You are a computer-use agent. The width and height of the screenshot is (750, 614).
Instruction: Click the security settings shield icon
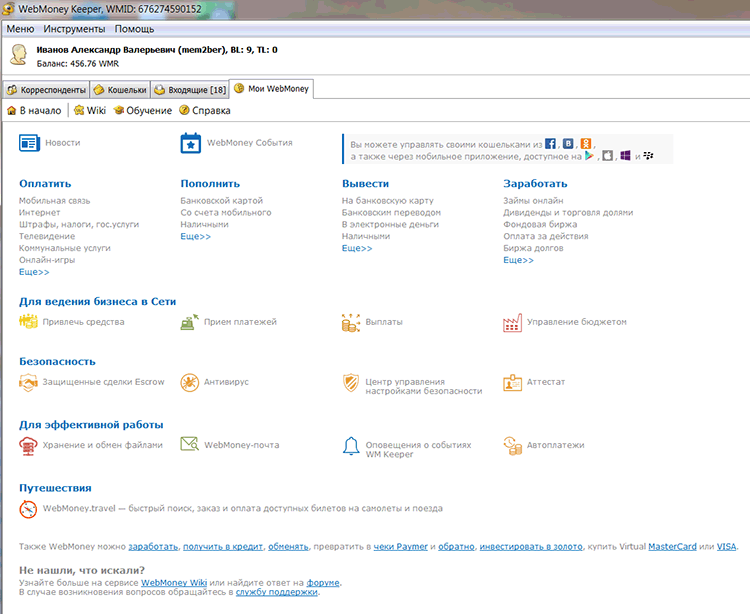351,383
